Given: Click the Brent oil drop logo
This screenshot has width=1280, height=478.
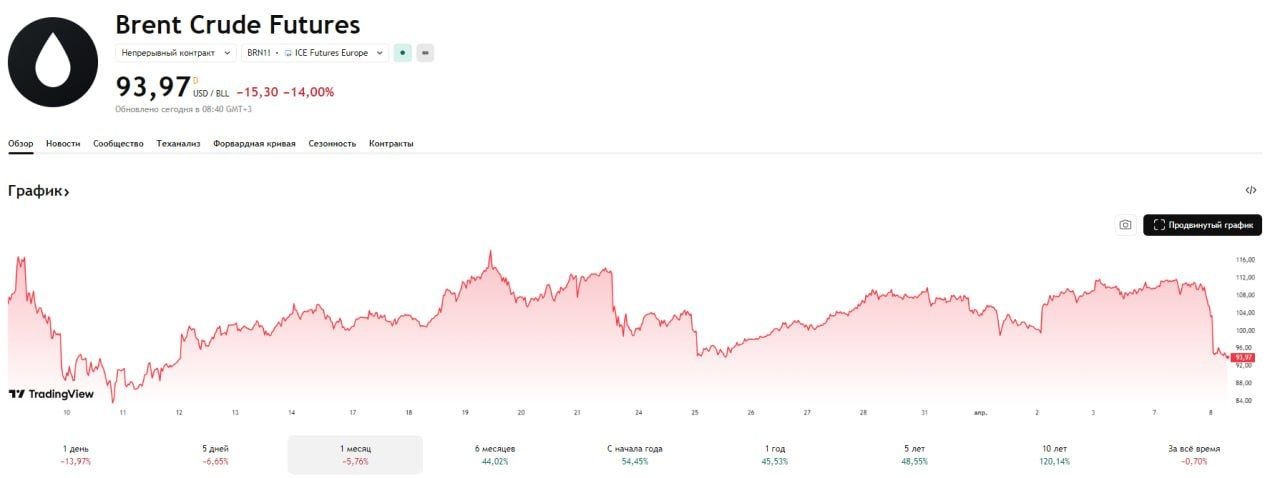Looking at the screenshot, I should [x=53, y=62].
